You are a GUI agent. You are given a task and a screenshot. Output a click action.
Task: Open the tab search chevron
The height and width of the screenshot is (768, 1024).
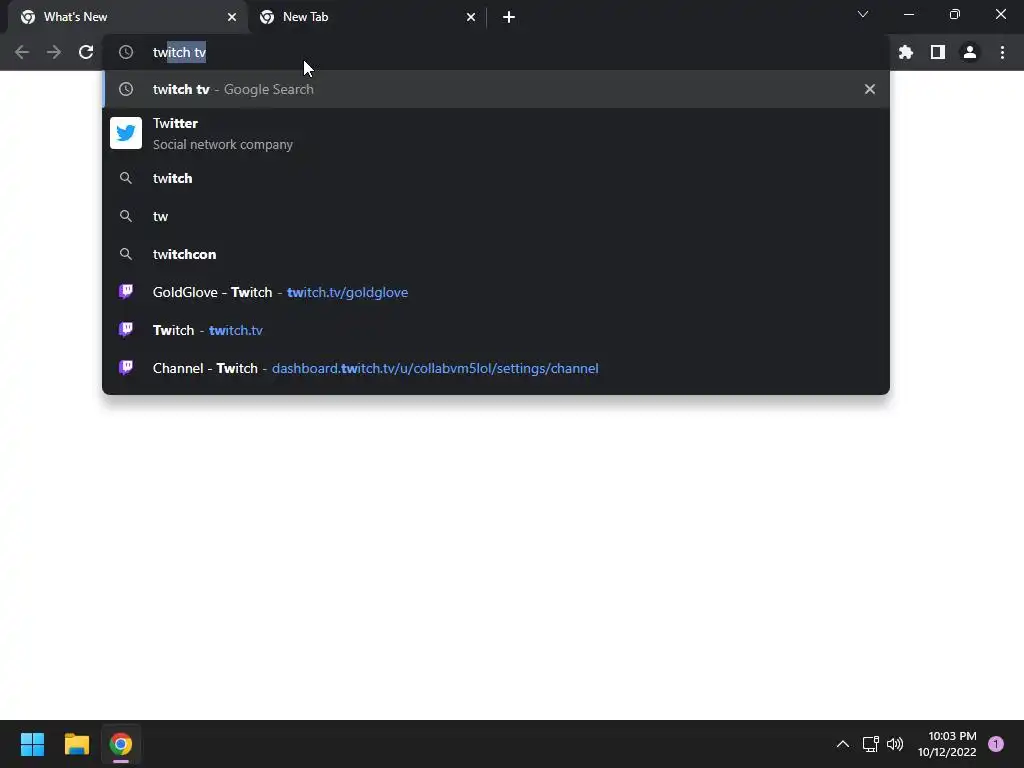pyautogui.click(x=863, y=14)
